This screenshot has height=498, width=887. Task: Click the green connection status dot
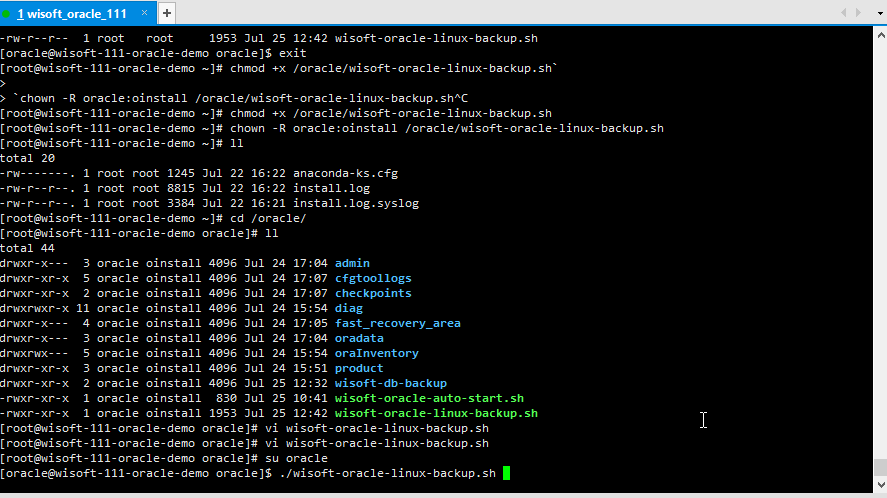(8, 13)
